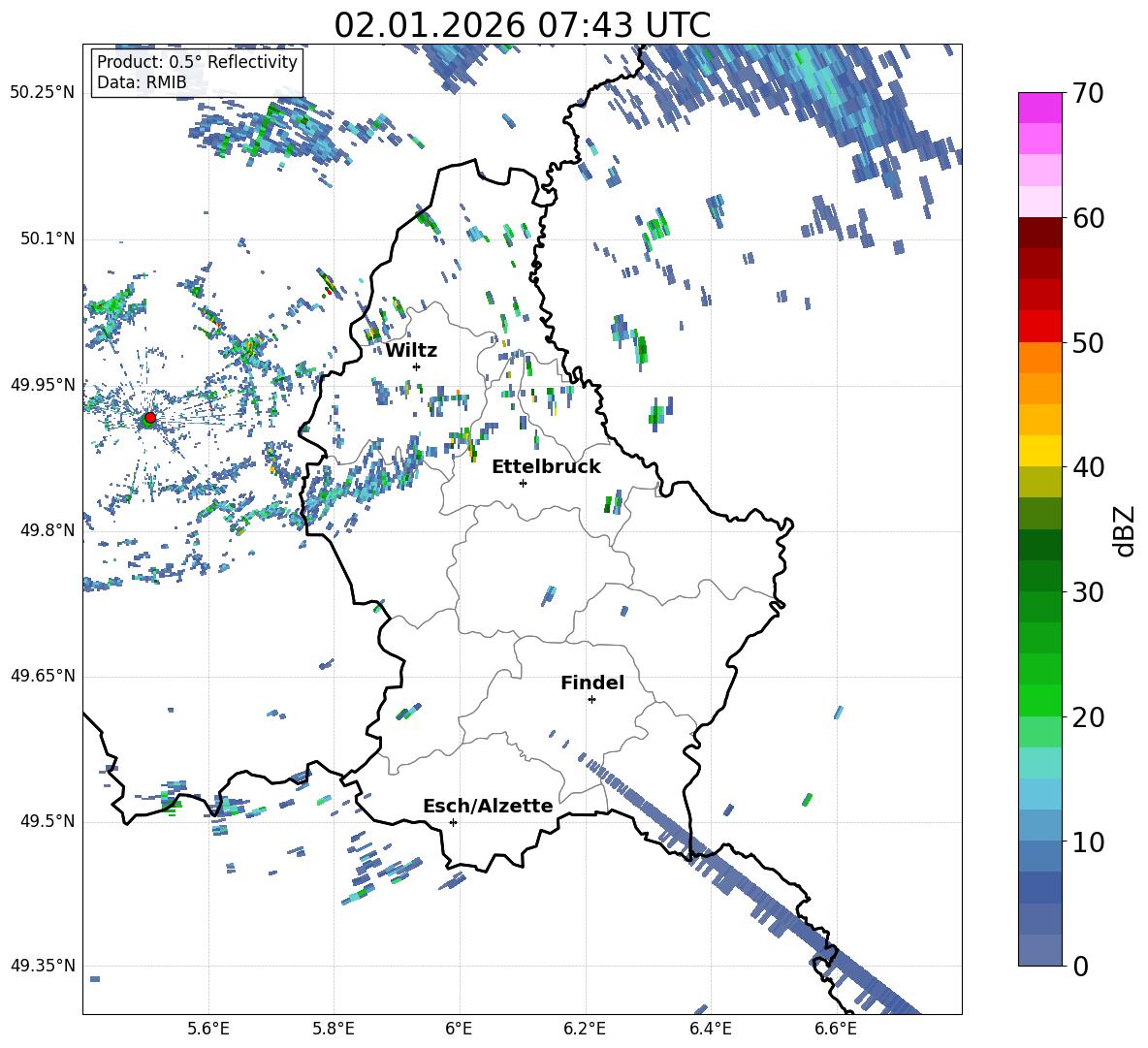Click the Esch/Alzette city label
The image size is (1148, 1048).
[488, 807]
